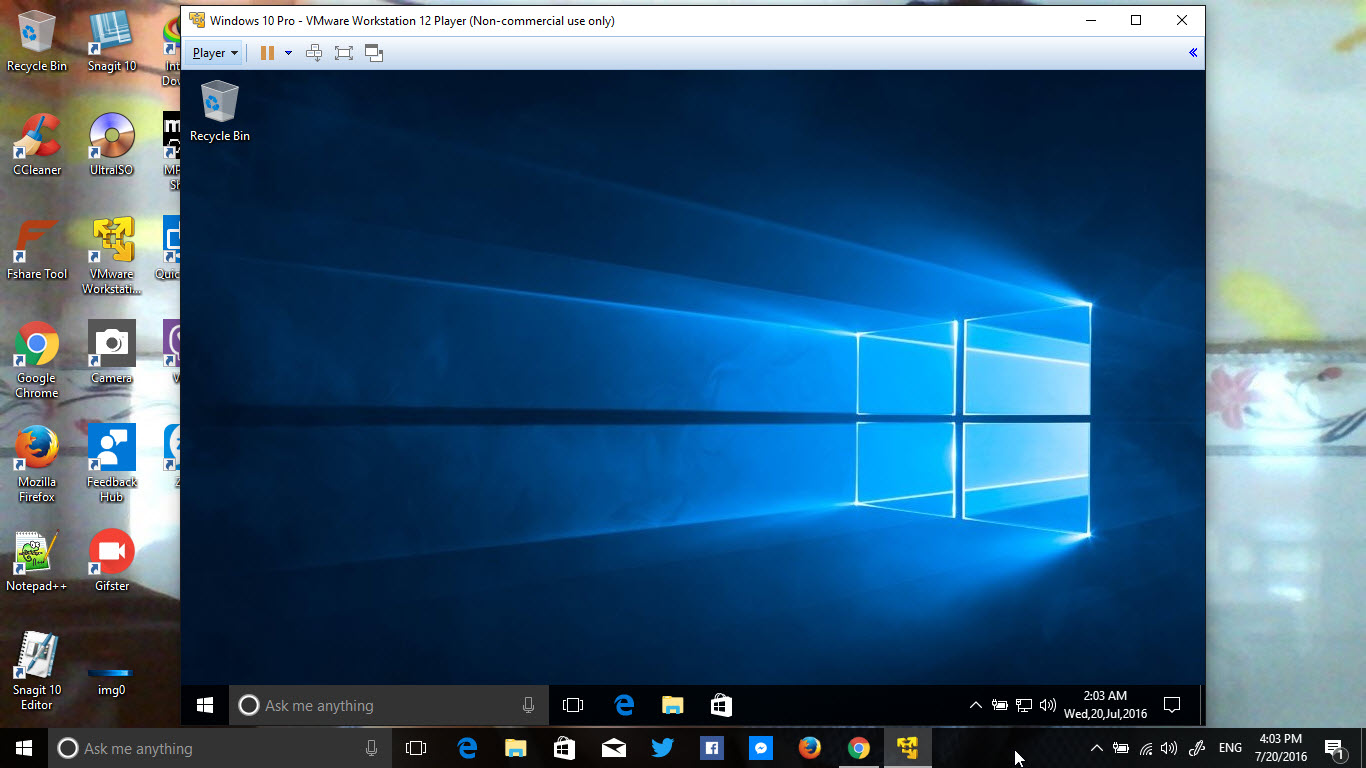Suspend the virtual machine with the pause icon
Viewport: 1366px width, 768px height.
[268, 52]
